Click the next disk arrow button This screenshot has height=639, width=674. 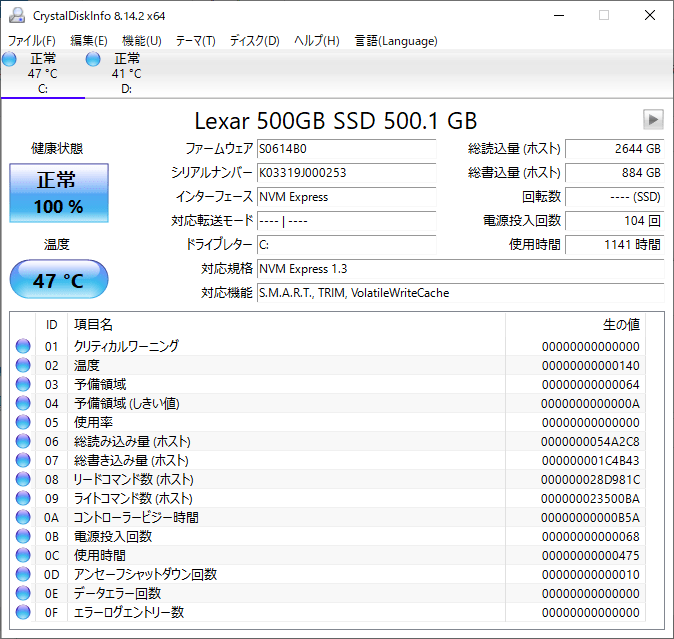(653, 119)
